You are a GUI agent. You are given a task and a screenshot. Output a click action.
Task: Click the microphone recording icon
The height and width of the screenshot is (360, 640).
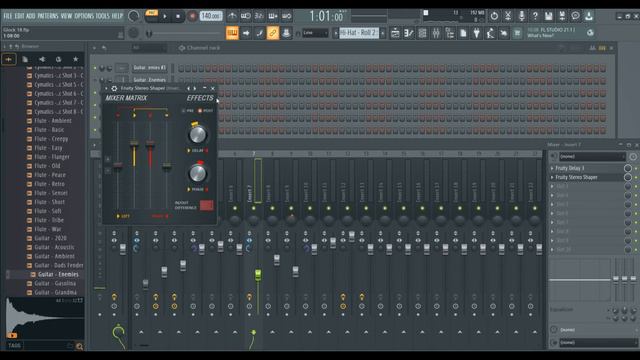[x=521, y=16]
